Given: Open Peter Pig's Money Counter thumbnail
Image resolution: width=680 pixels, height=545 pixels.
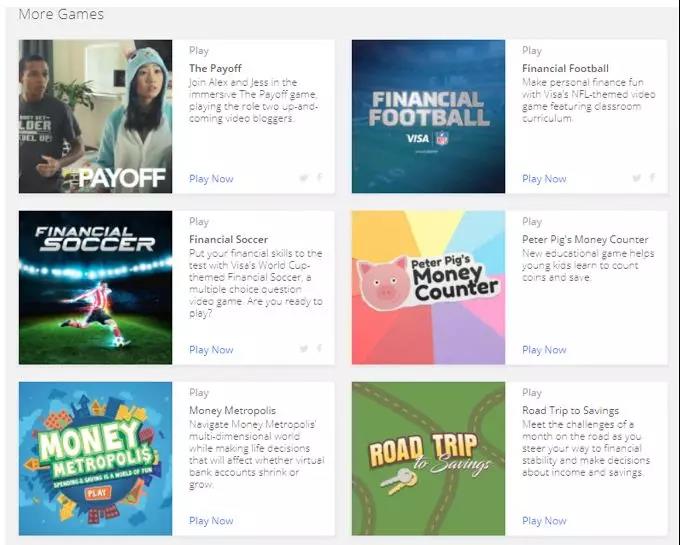Looking at the screenshot, I should tap(428, 287).
